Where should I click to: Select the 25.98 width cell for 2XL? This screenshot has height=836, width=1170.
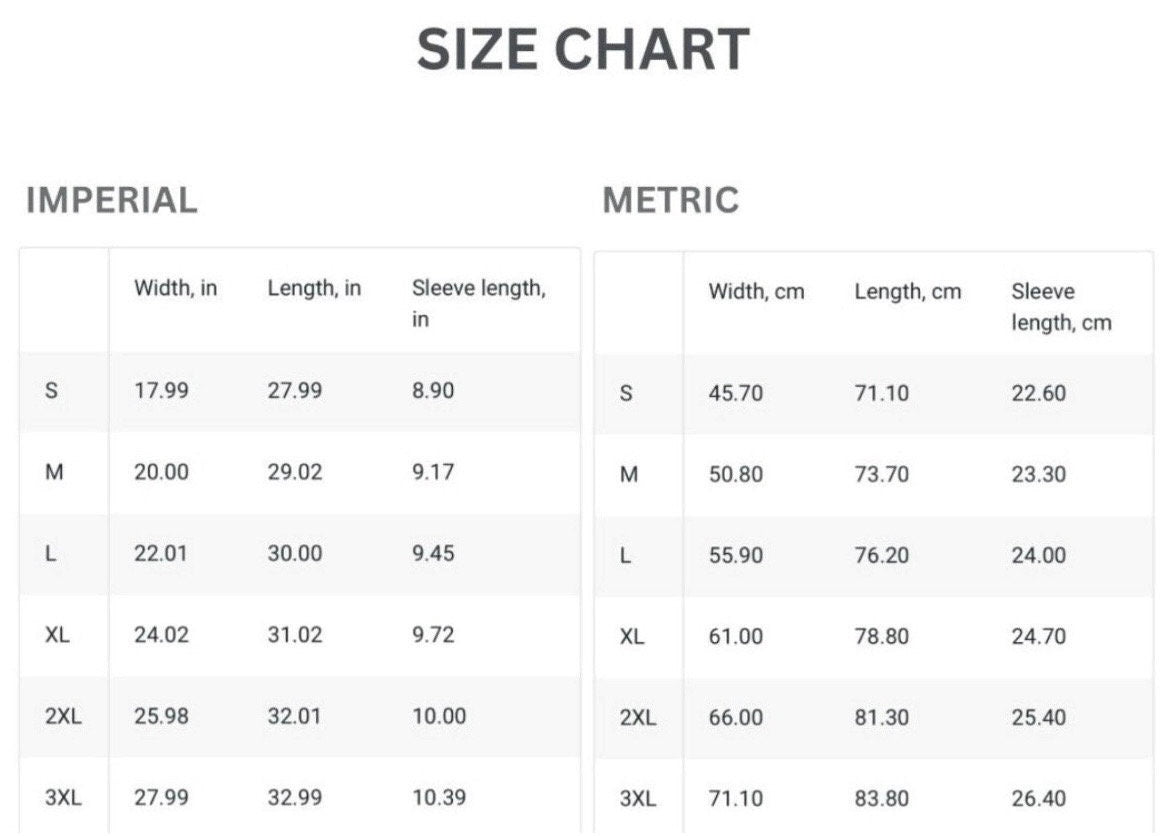(x=161, y=717)
